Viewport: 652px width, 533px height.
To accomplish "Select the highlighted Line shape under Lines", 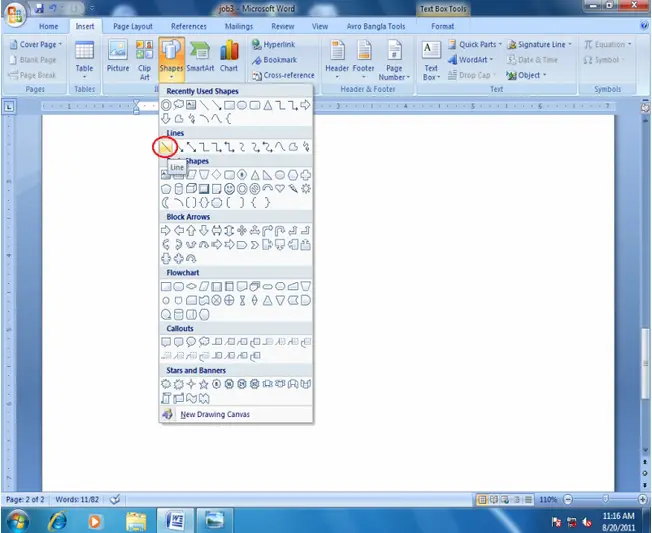I will click(x=165, y=147).
